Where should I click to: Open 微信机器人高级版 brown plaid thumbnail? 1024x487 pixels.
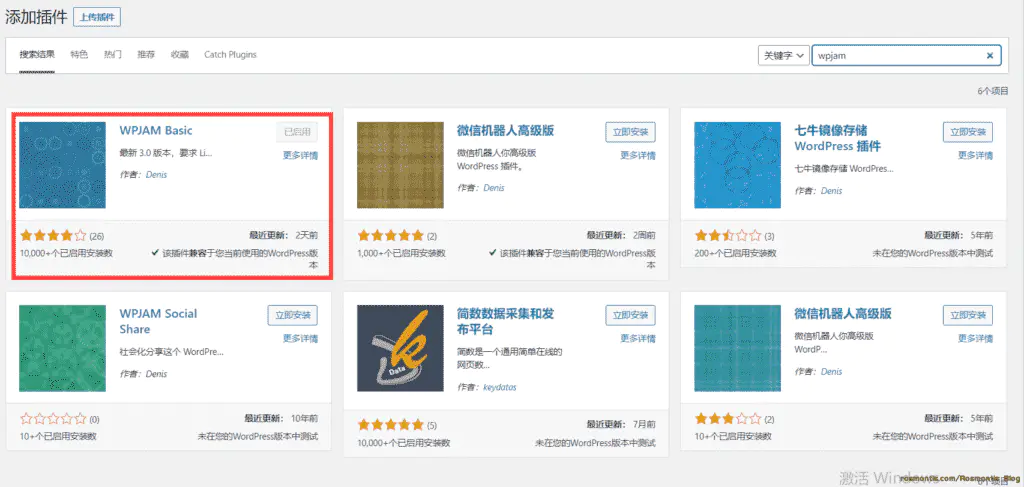click(400, 165)
